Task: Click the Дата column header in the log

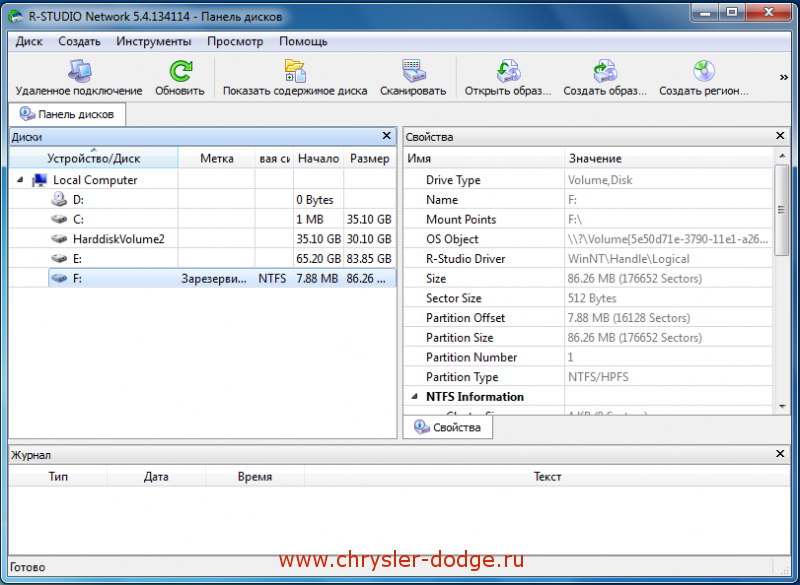Action: 156,476
